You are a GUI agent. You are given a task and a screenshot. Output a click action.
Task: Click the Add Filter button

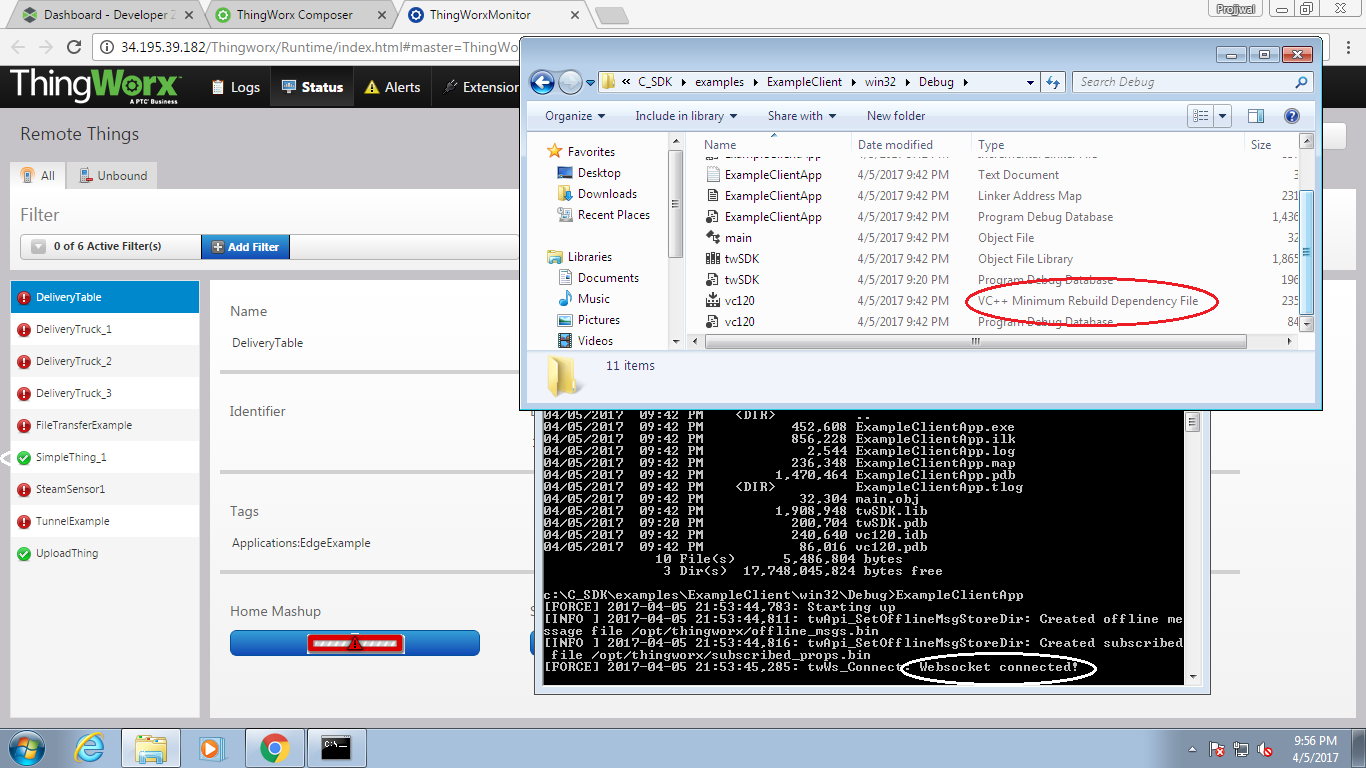pyautogui.click(x=244, y=246)
